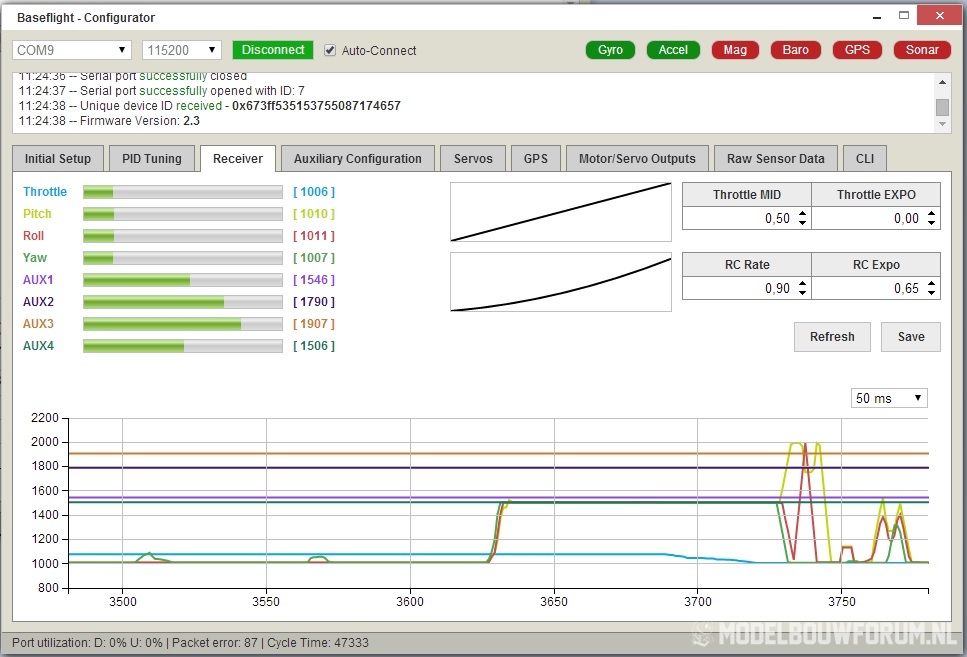This screenshot has width=967, height=657.
Task: Click the Gyro sensor indicator
Action: tap(610, 50)
